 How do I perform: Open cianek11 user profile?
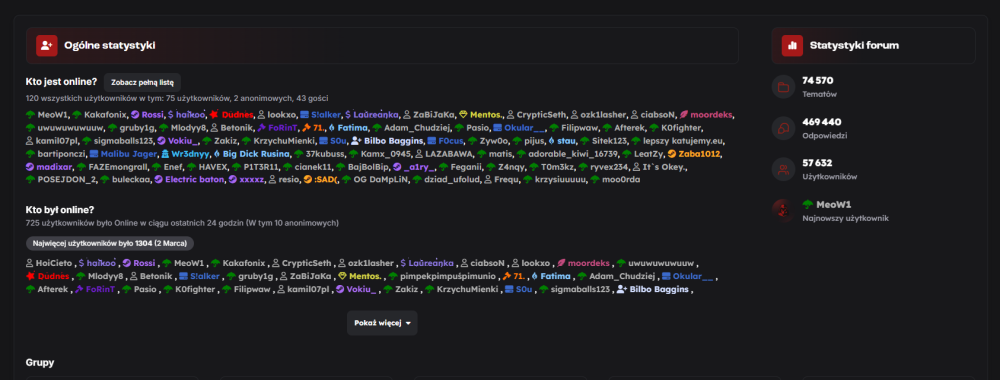[x=313, y=167]
